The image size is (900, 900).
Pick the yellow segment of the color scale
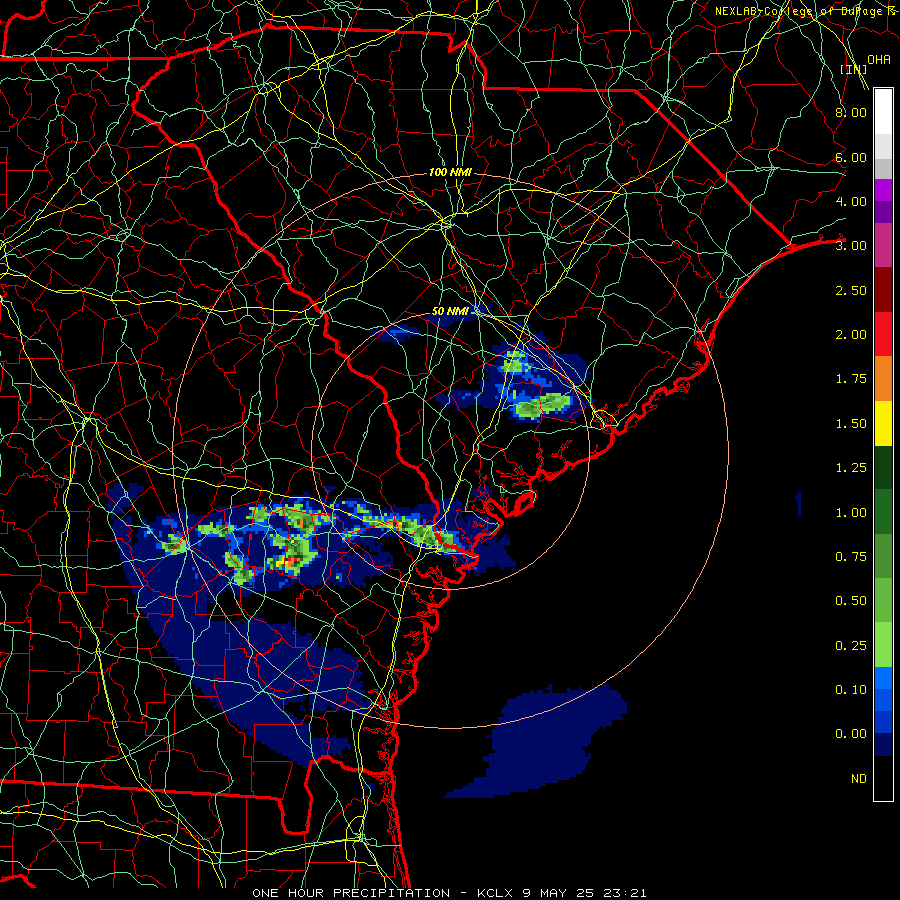coord(883,424)
